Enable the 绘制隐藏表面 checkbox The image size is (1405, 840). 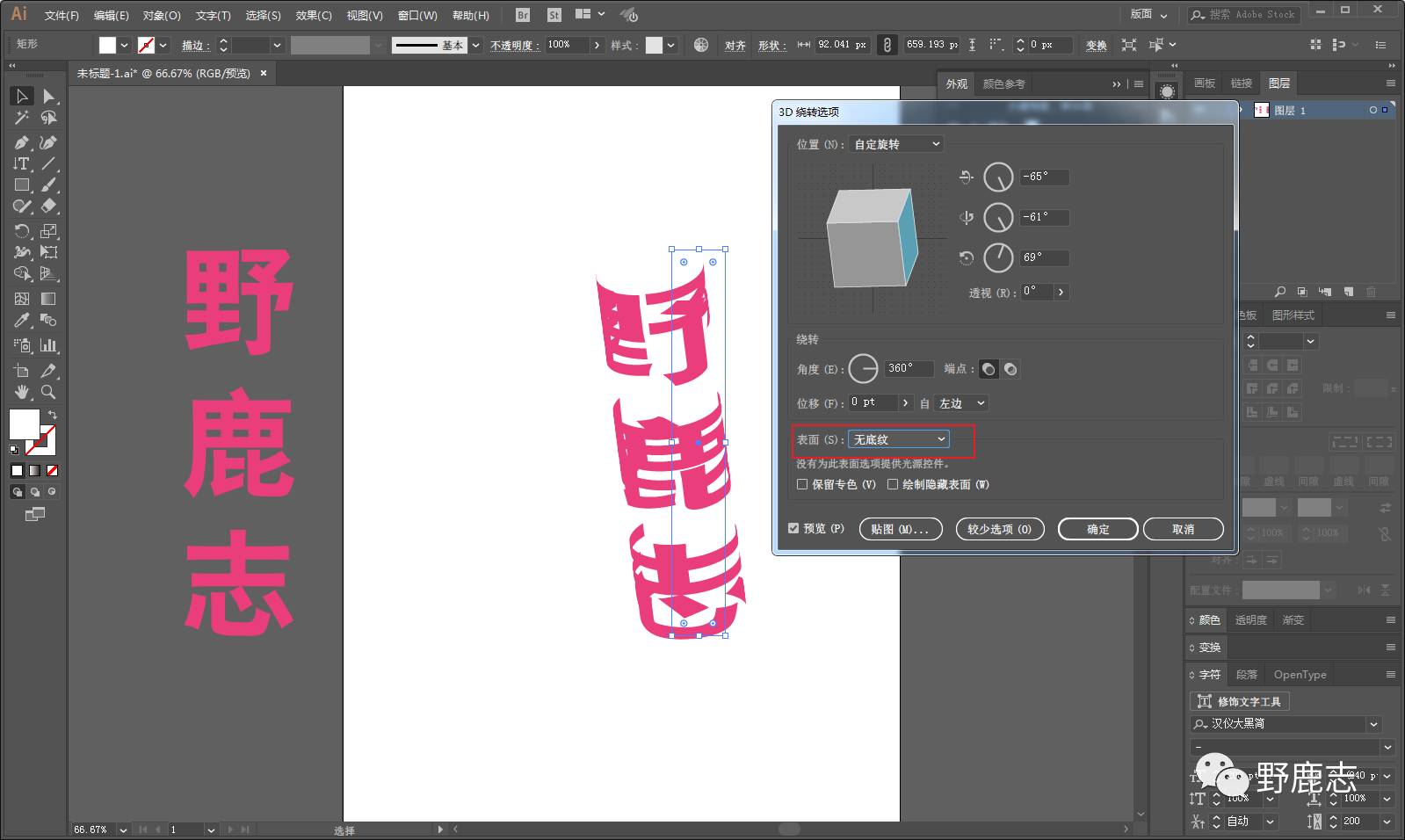(893, 484)
